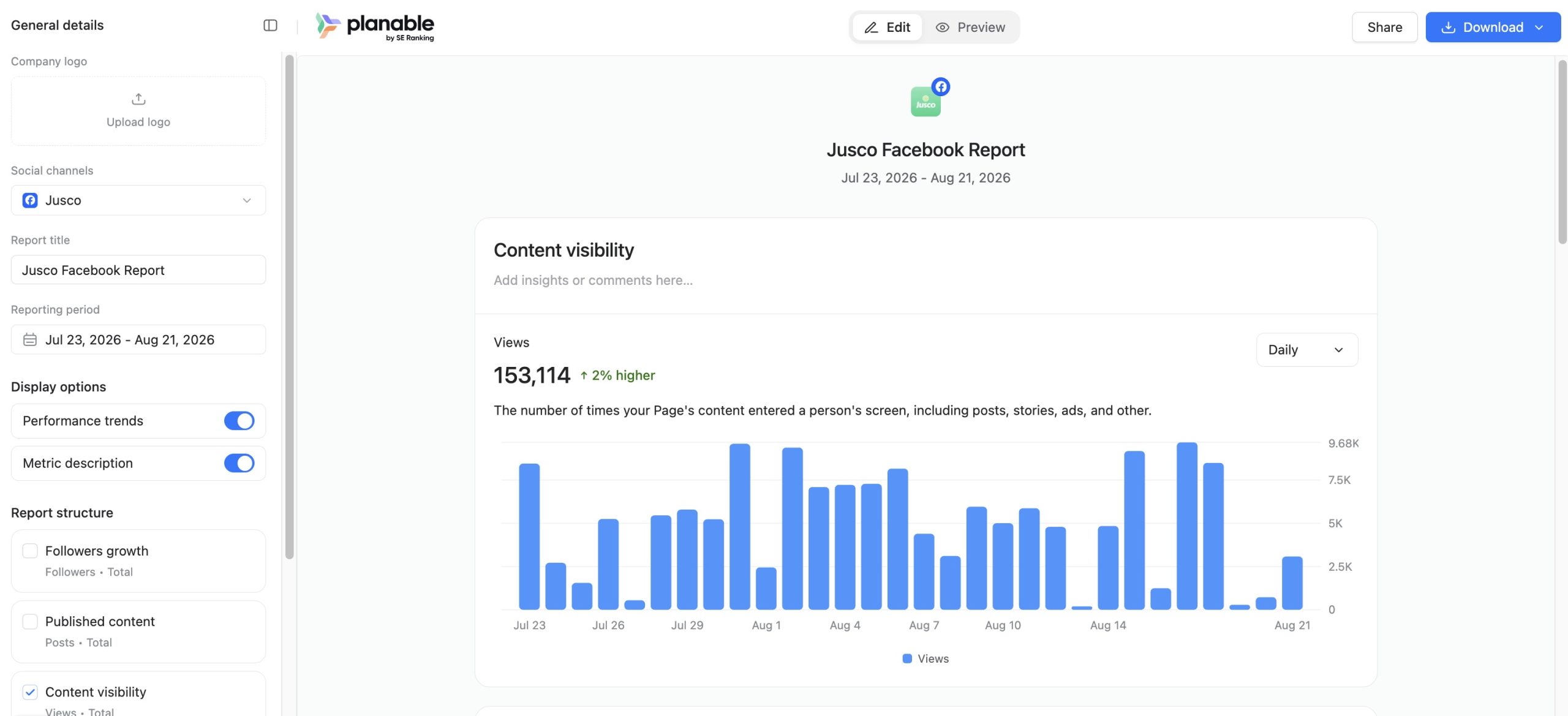Check the Followers growth checkbox

(x=30, y=551)
